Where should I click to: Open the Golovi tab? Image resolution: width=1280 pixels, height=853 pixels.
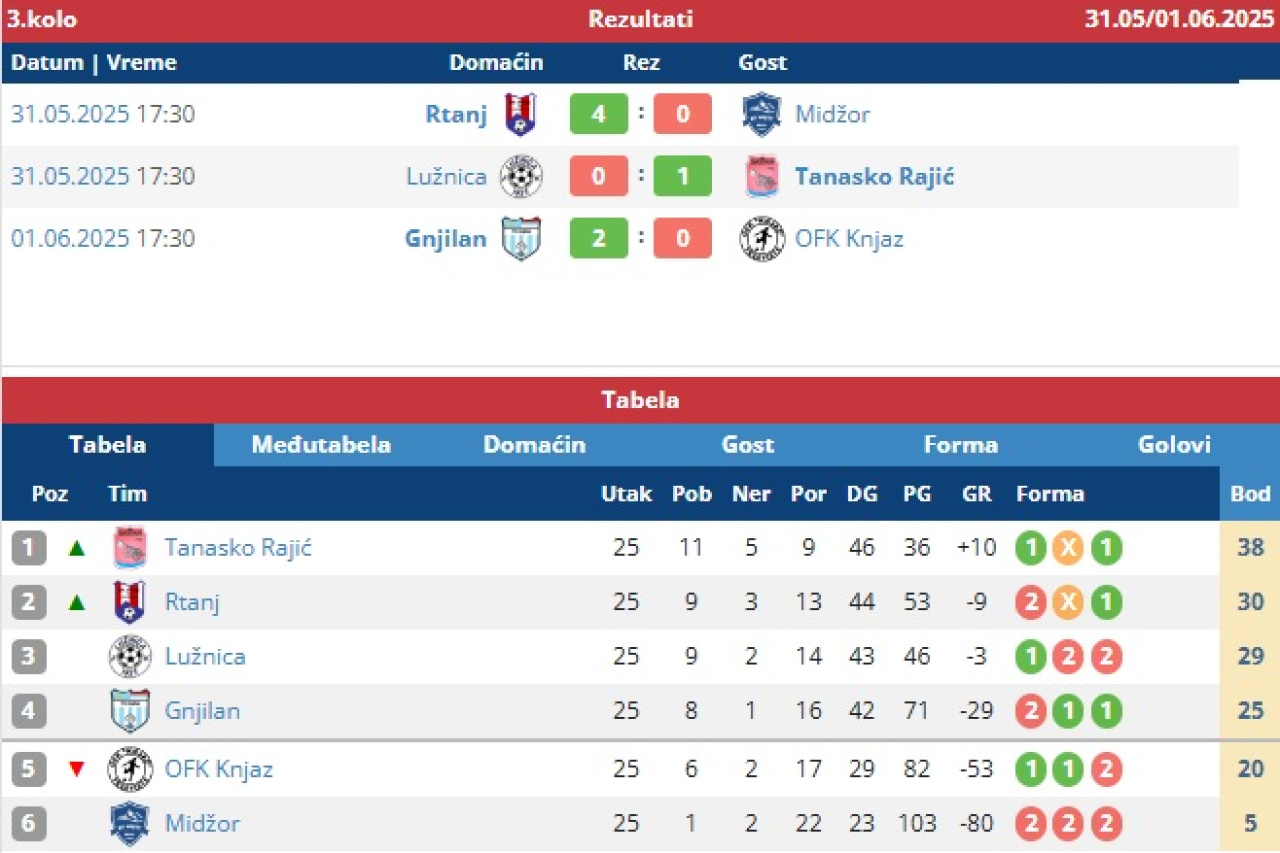pos(1174,445)
